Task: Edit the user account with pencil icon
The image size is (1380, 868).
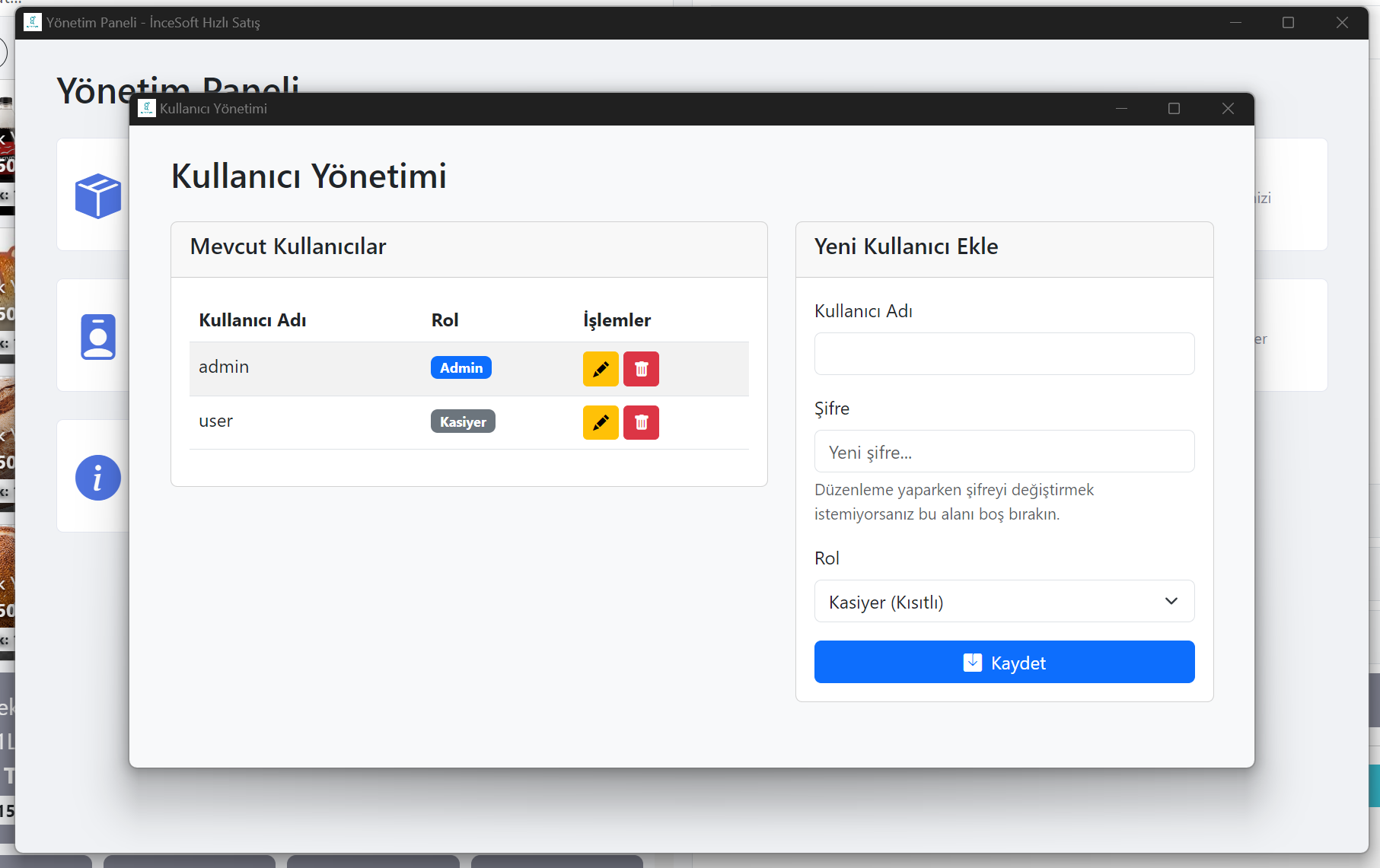Action: pyautogui.click(x=601, y=422)
